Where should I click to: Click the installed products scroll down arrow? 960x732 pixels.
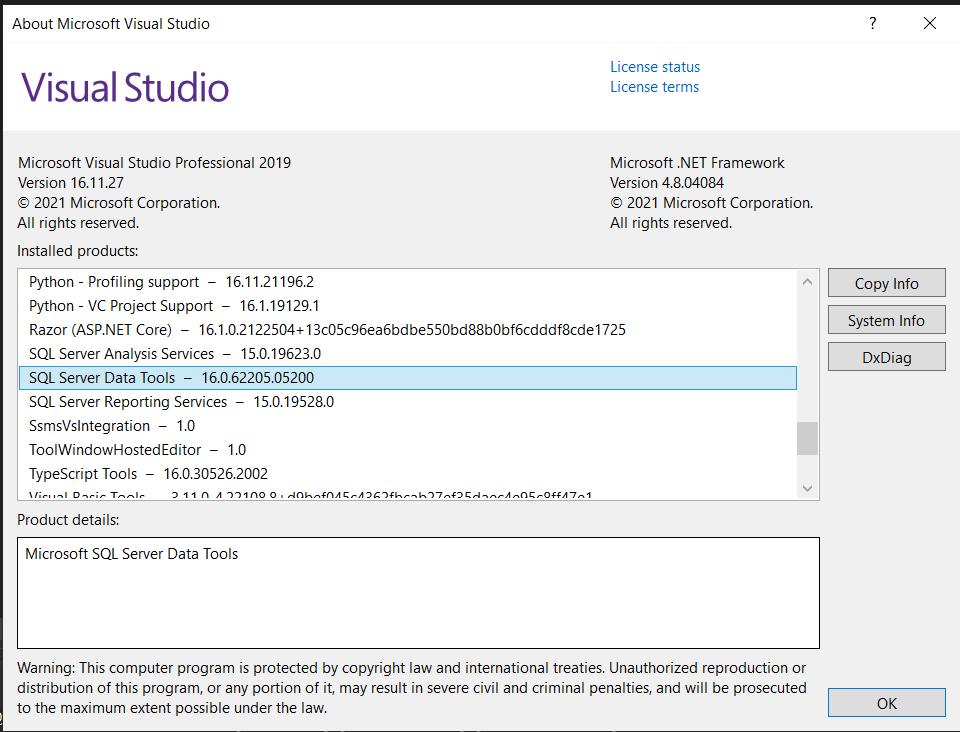tap(807, 488)
